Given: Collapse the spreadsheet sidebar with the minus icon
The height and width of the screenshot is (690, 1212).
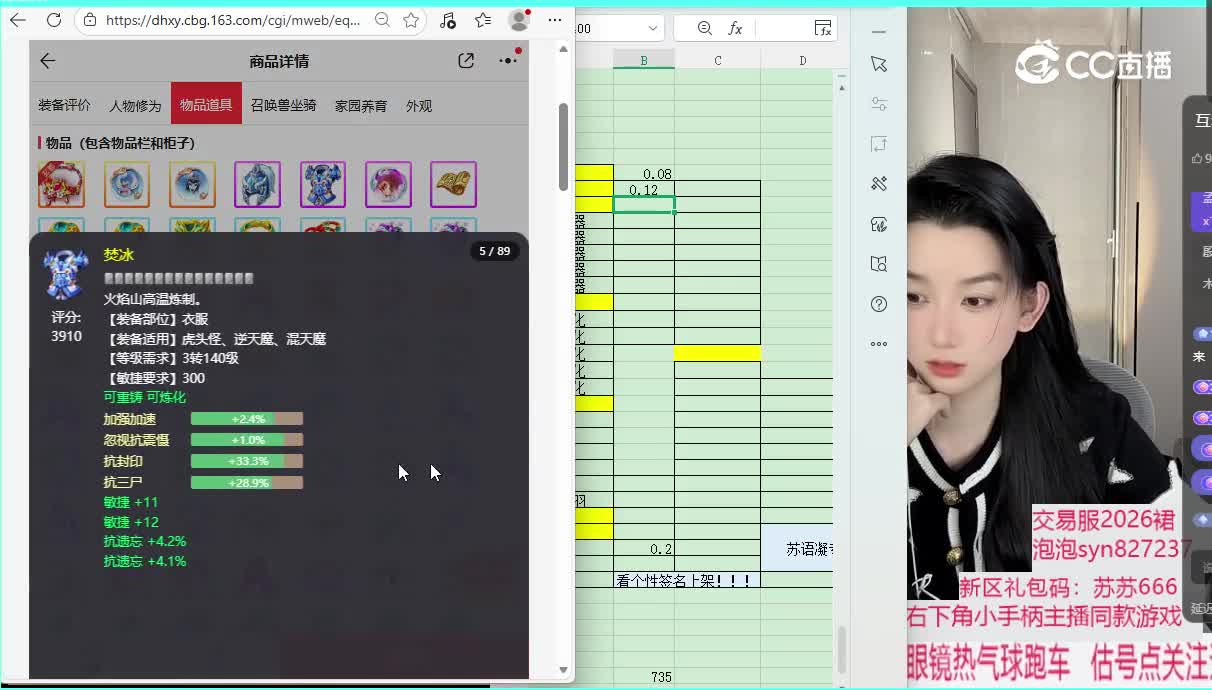Looking at the screenshot, I should point(878,32).
